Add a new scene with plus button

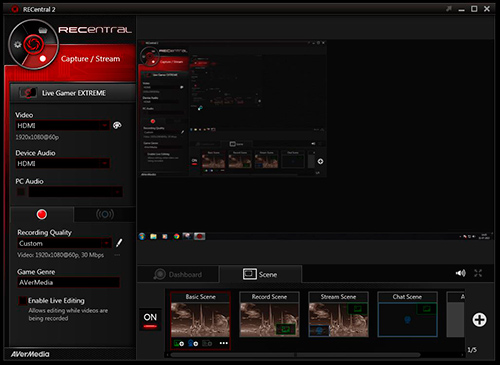tap(479, 320)
